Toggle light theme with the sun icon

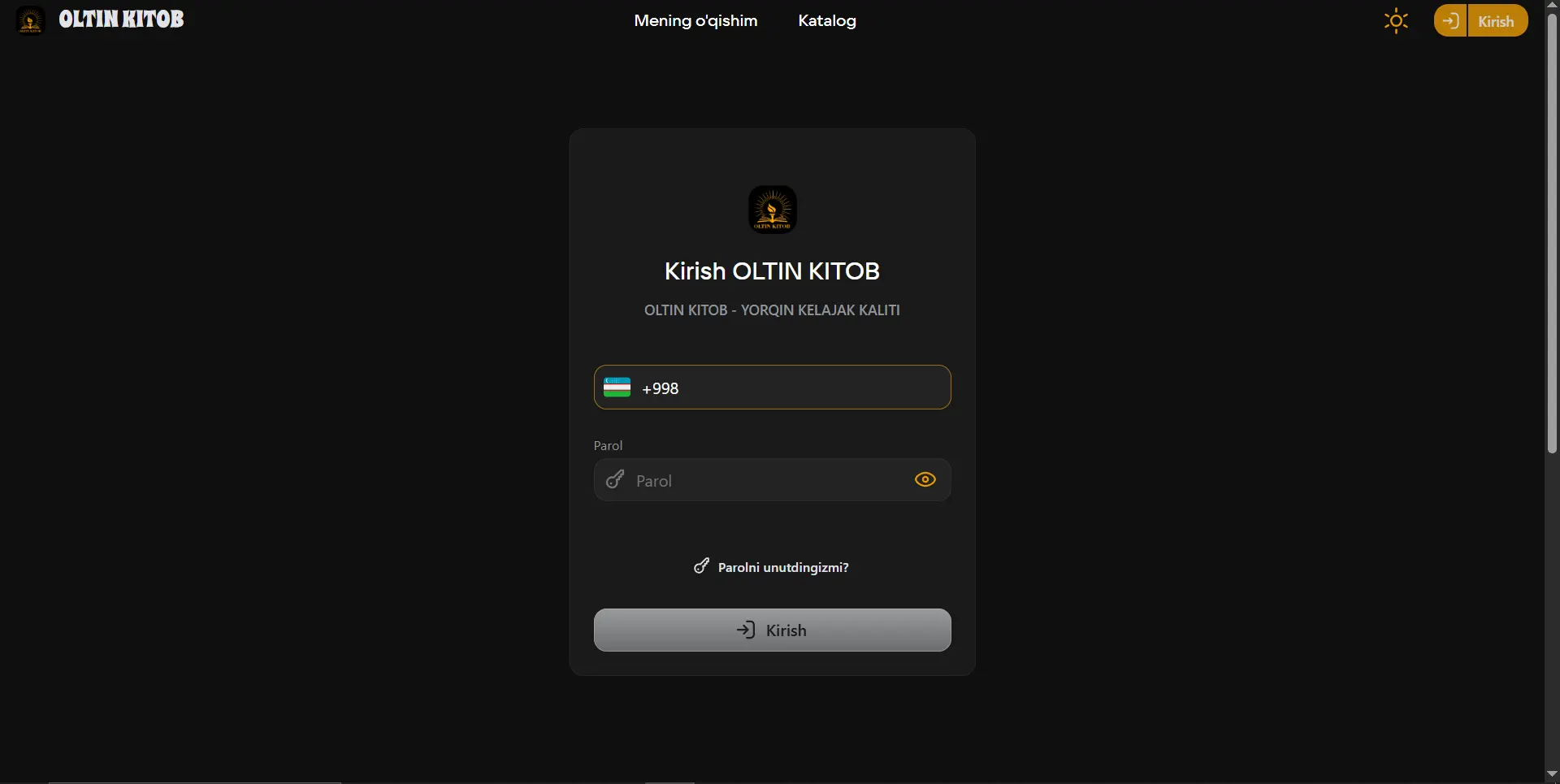tap(1396, 20)
